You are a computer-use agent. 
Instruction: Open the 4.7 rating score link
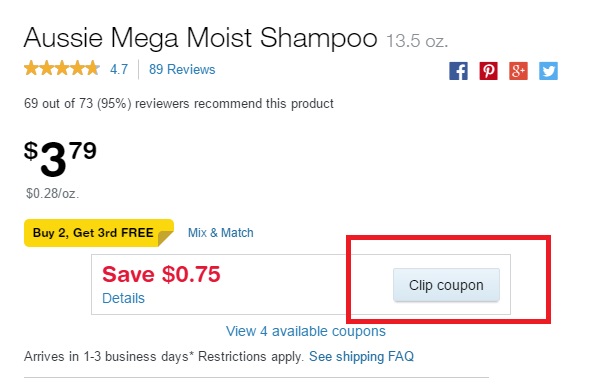point(119,70)
